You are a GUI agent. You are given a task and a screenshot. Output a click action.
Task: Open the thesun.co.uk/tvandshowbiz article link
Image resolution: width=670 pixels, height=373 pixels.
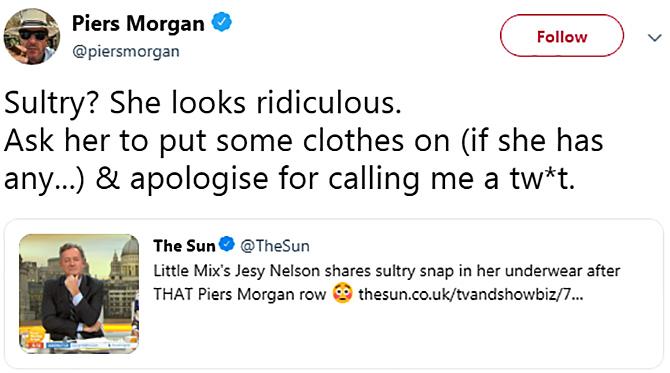pos(470,294)
